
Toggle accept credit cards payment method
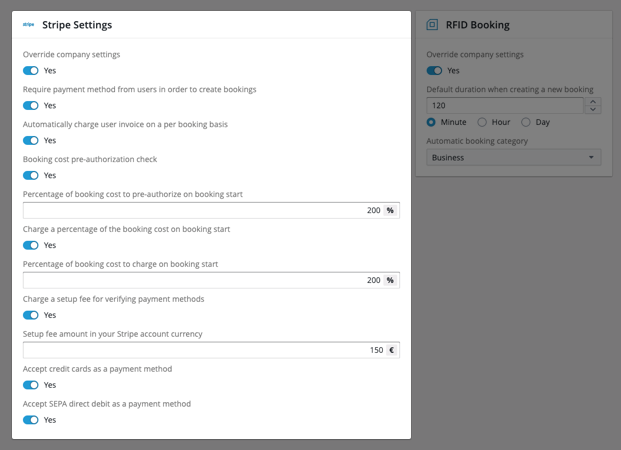[x=31, y=385]
